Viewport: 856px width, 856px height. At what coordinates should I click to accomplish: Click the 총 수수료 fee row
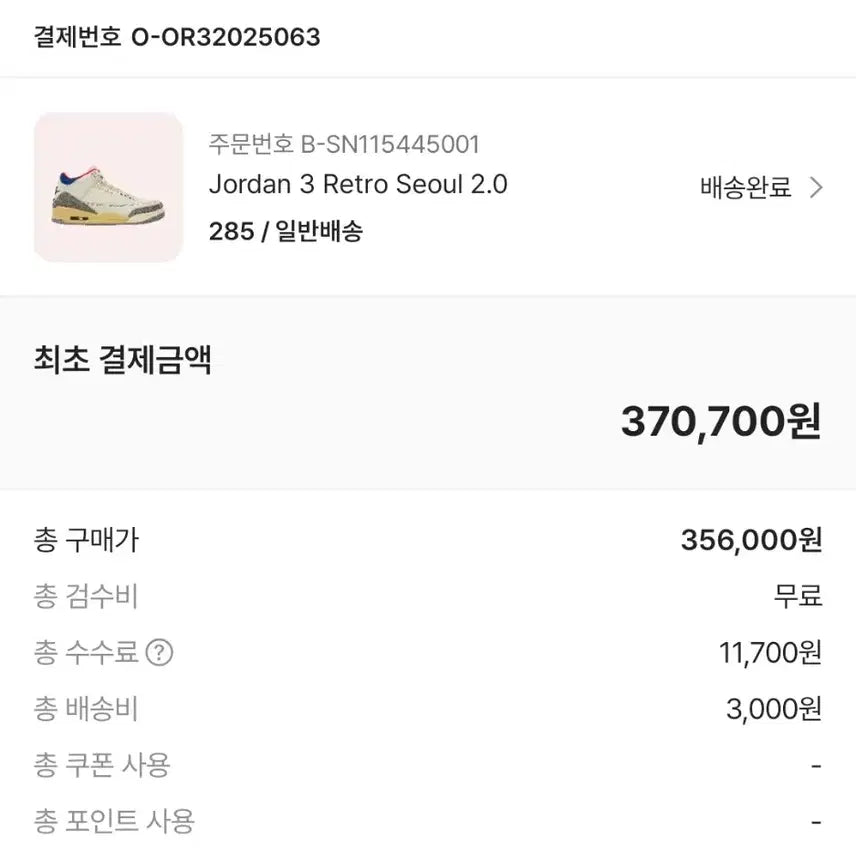(x=97, y=653)
